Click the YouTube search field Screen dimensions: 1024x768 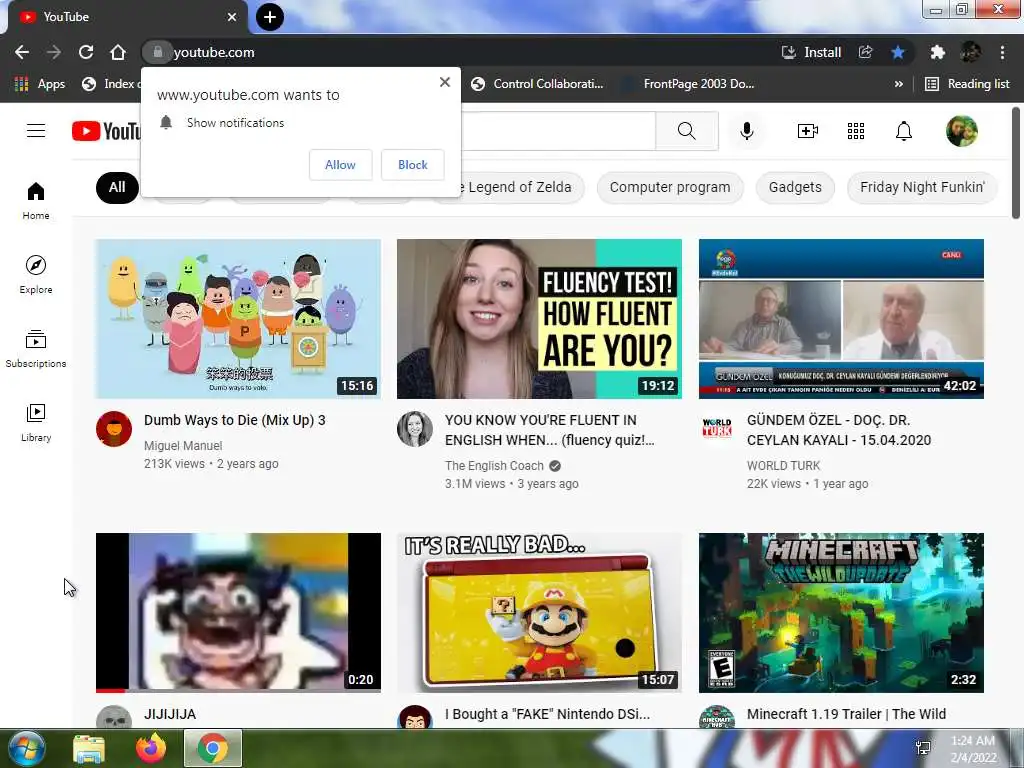pos(558,131)
